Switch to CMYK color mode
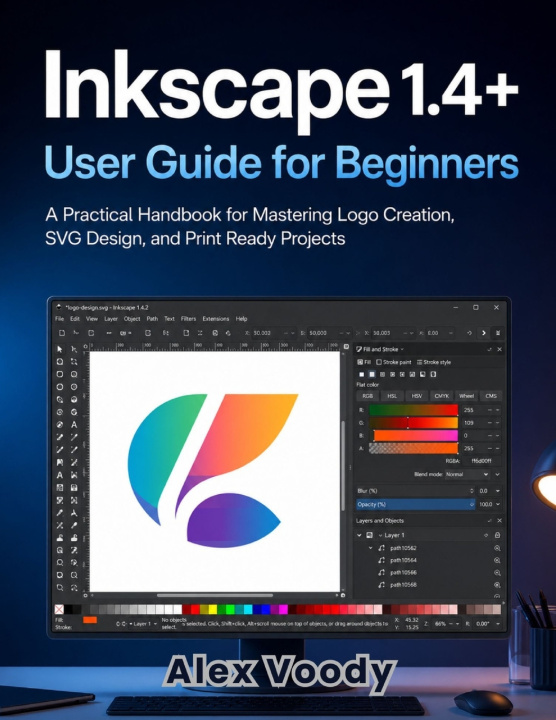Viewport: 556px width, 720px height. (441, 396)
